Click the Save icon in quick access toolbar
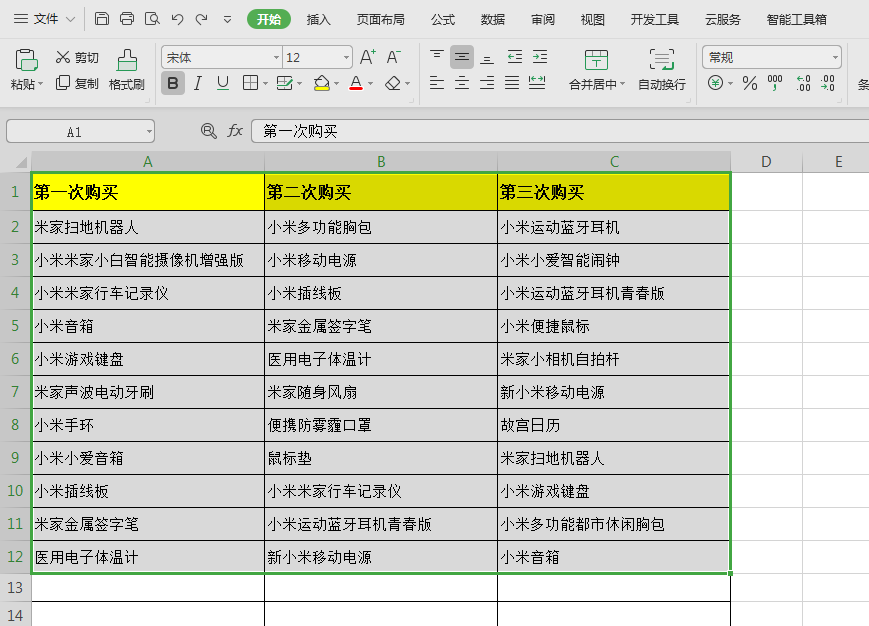 [101, 19]
